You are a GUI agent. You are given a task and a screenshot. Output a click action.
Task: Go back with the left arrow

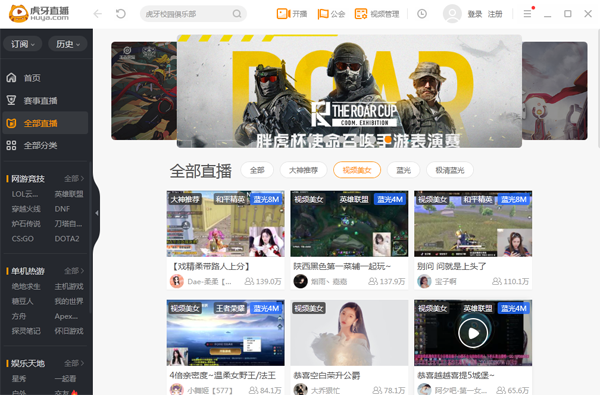point(98,14)
